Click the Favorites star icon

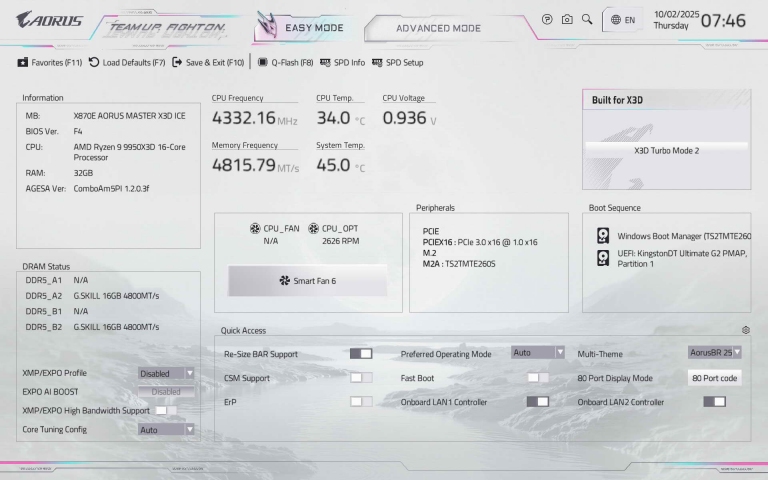point(23,62)
